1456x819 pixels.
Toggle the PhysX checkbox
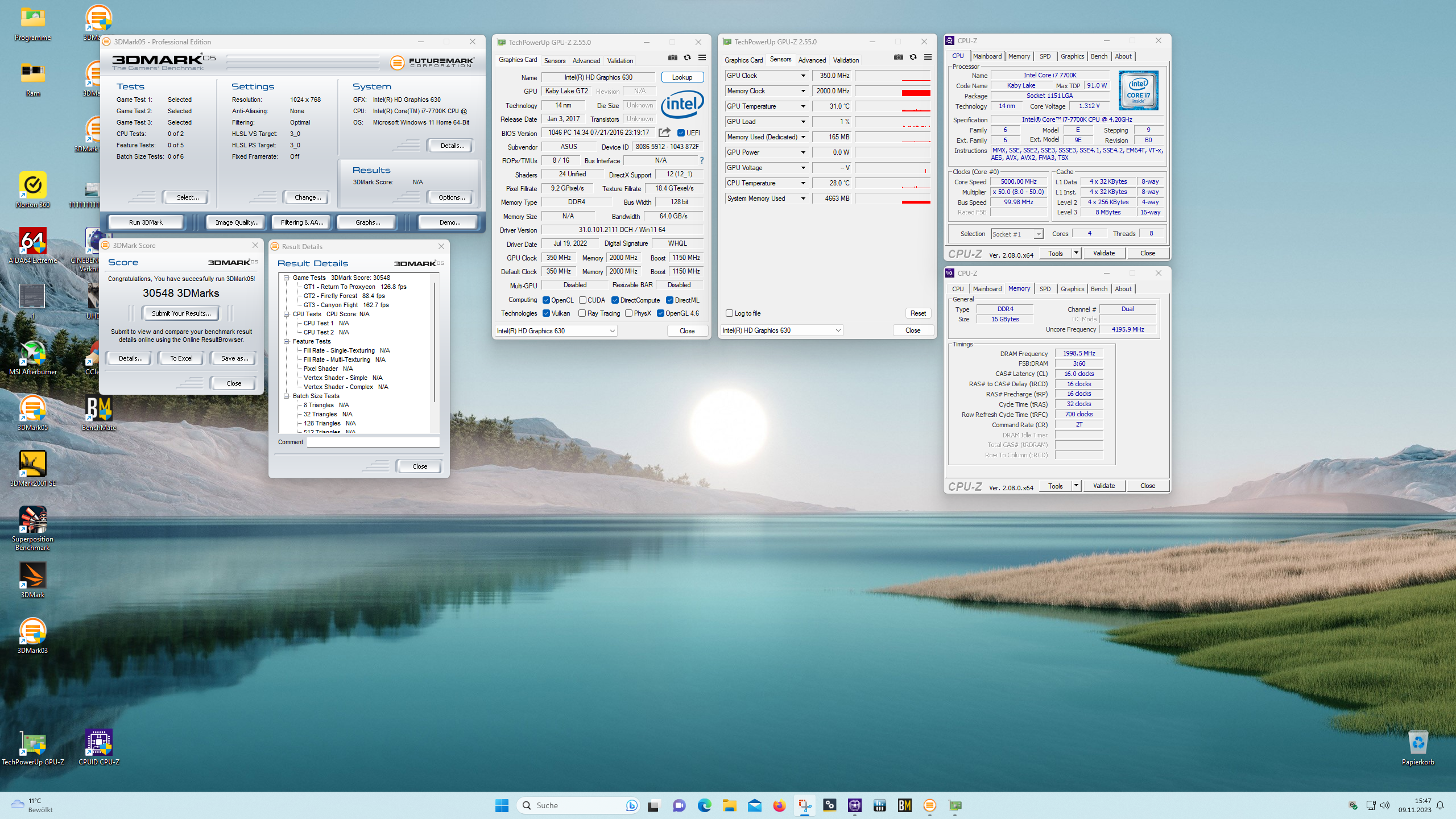point(628,313)
